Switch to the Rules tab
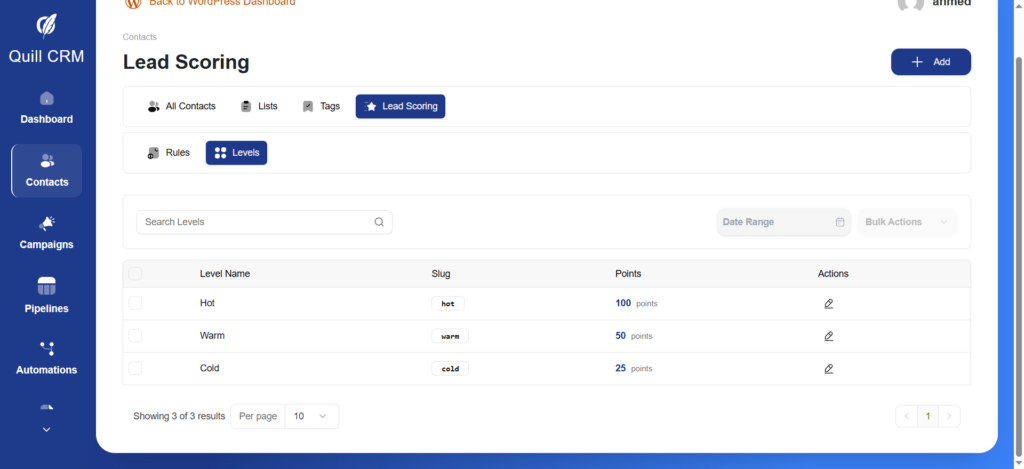 tap(168, 153)
